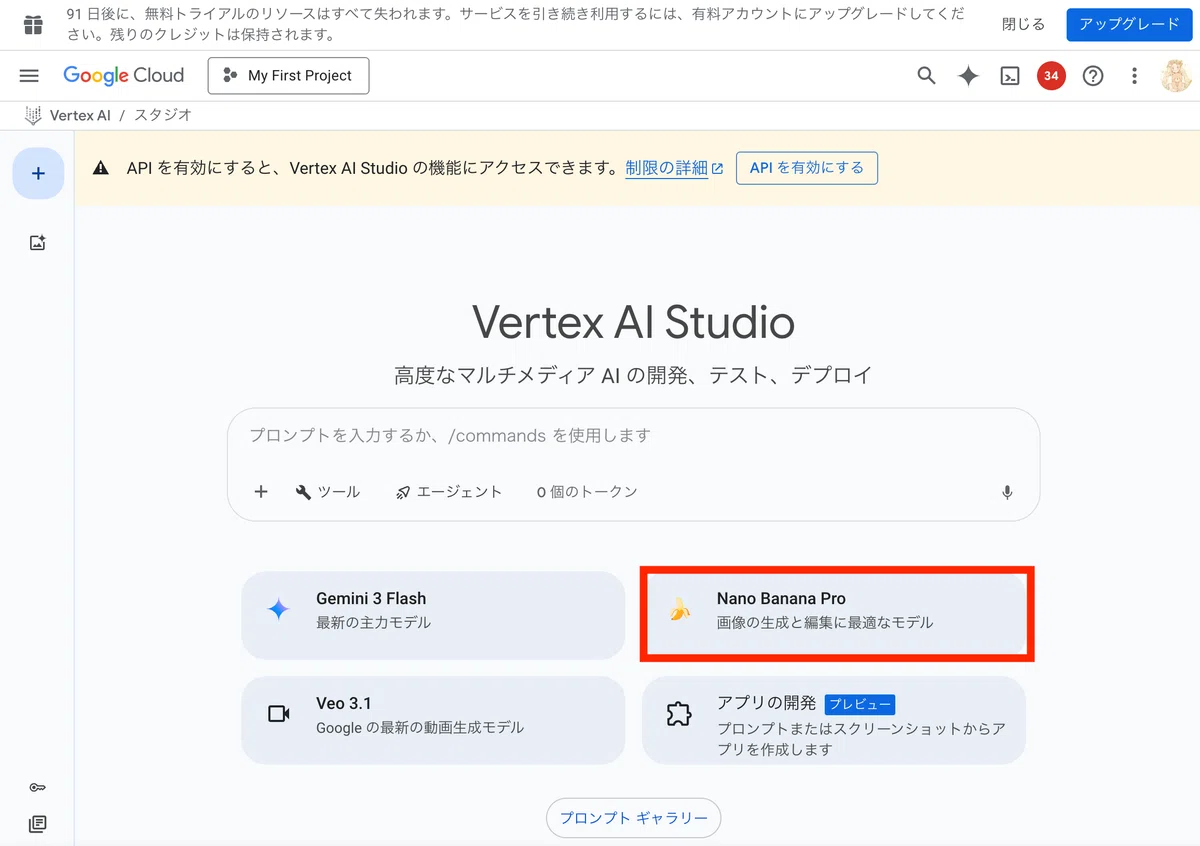Click the video camera icon on Veo 3.1 card

tap(279, 714)
